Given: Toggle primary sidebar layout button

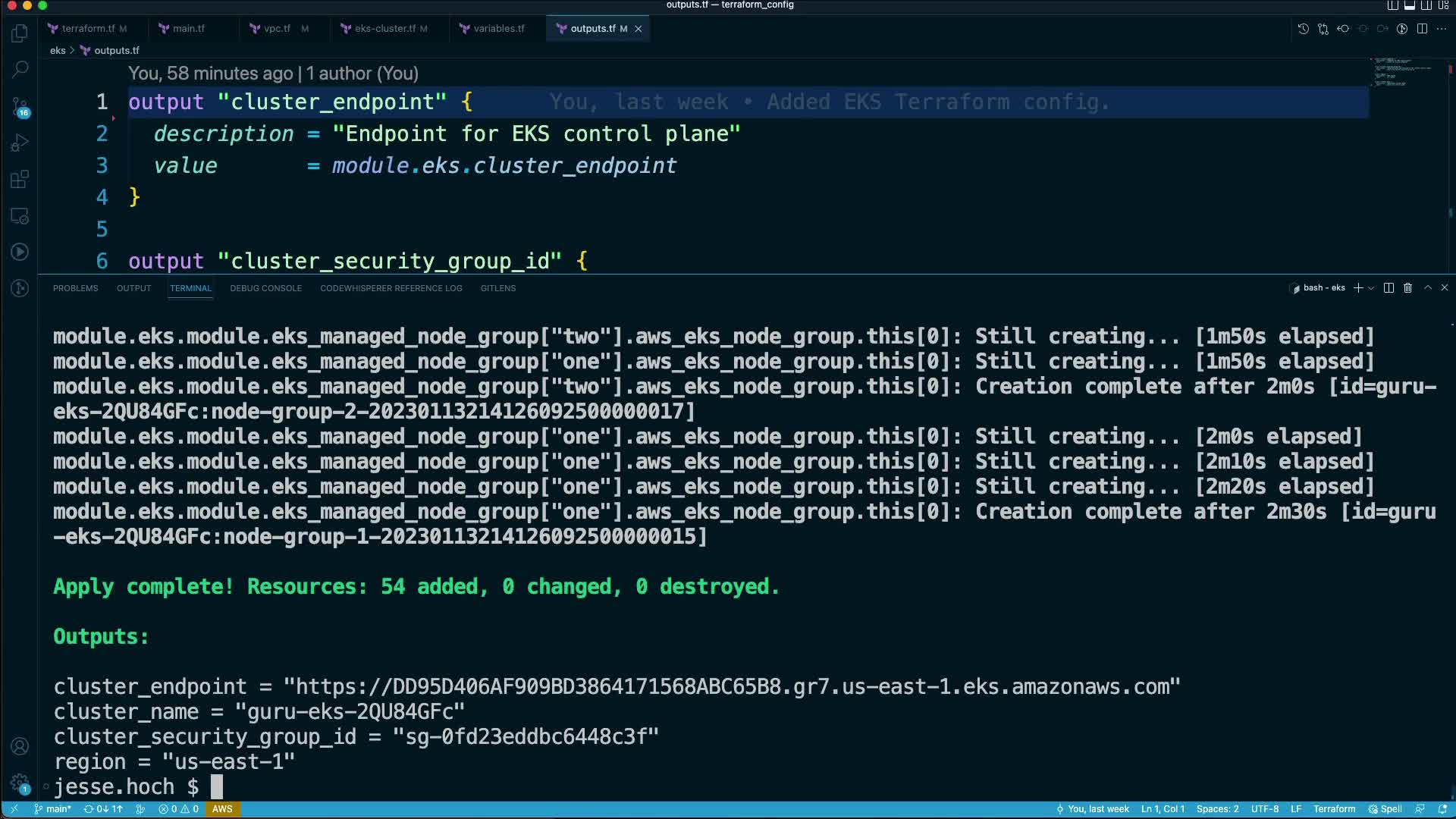Looking at the screenshot, I should tap(1393, 5).
